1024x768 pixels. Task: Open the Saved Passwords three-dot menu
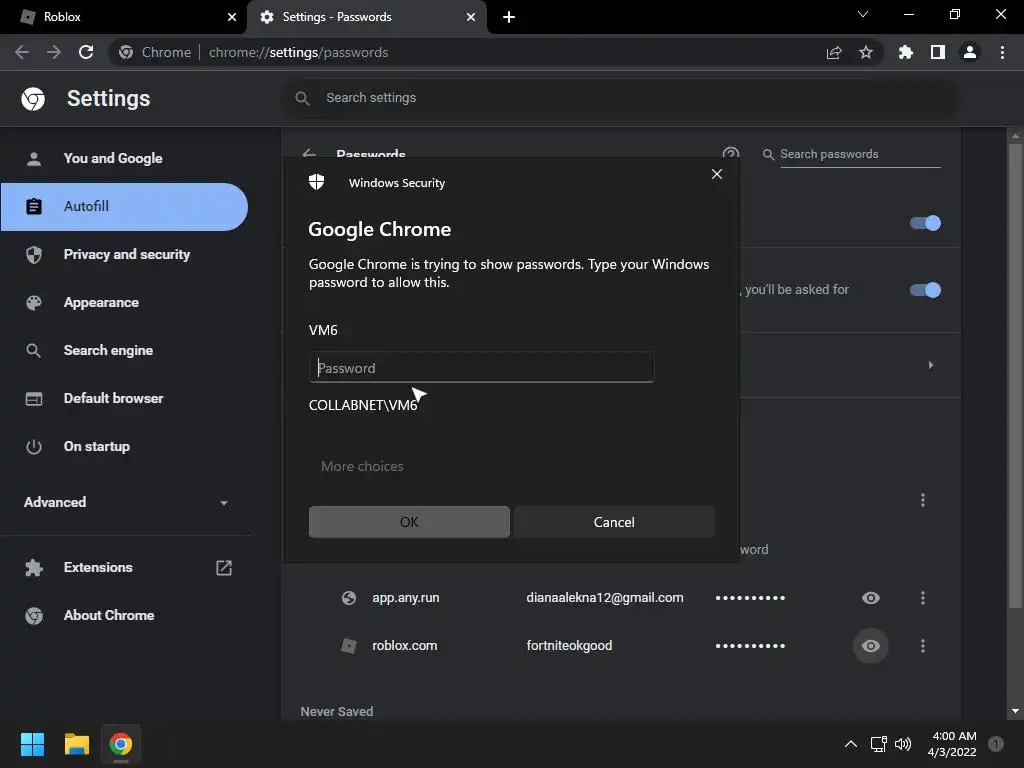tap(922, 500)
